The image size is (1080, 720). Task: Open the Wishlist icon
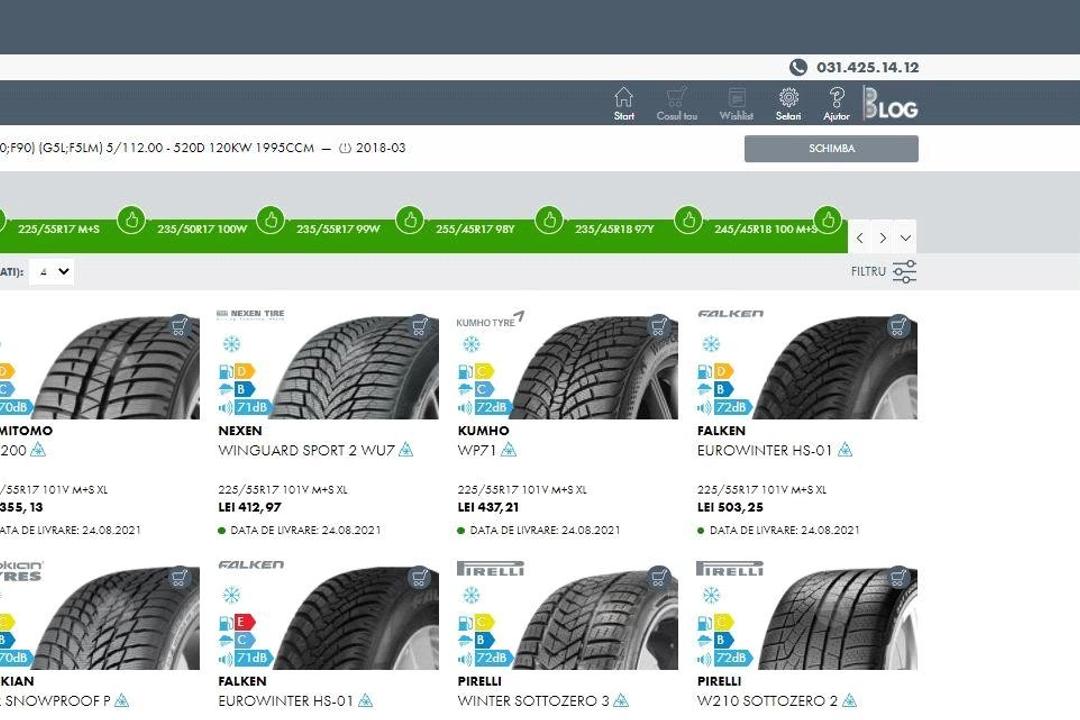tap(736, 103)
